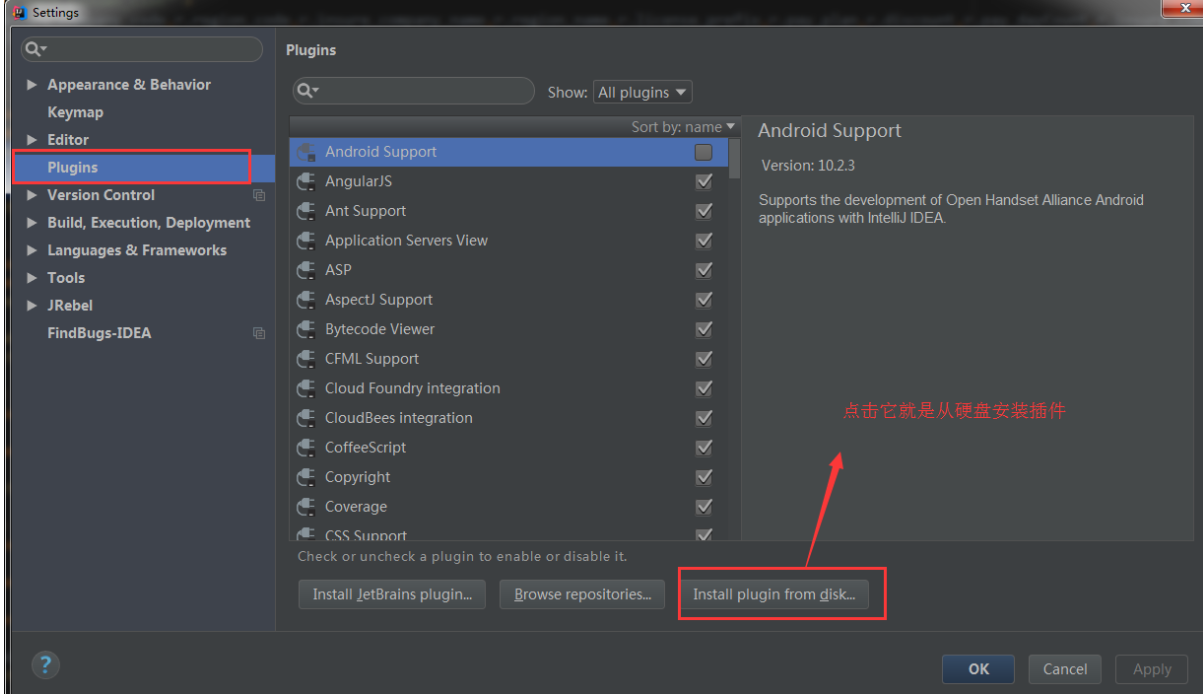Expand the JRebel section arrow
This screenshot has width=1203, height=694.
[32, 305]
